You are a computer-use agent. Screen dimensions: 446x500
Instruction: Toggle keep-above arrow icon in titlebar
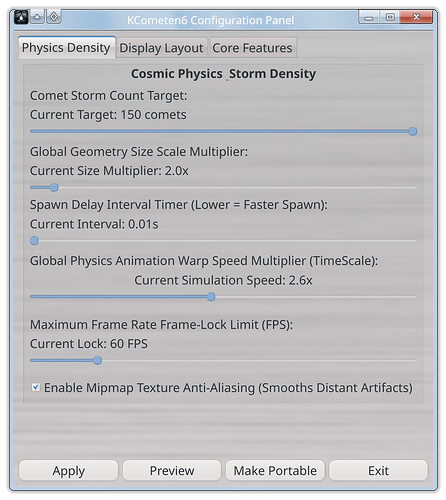coord(37,17)
